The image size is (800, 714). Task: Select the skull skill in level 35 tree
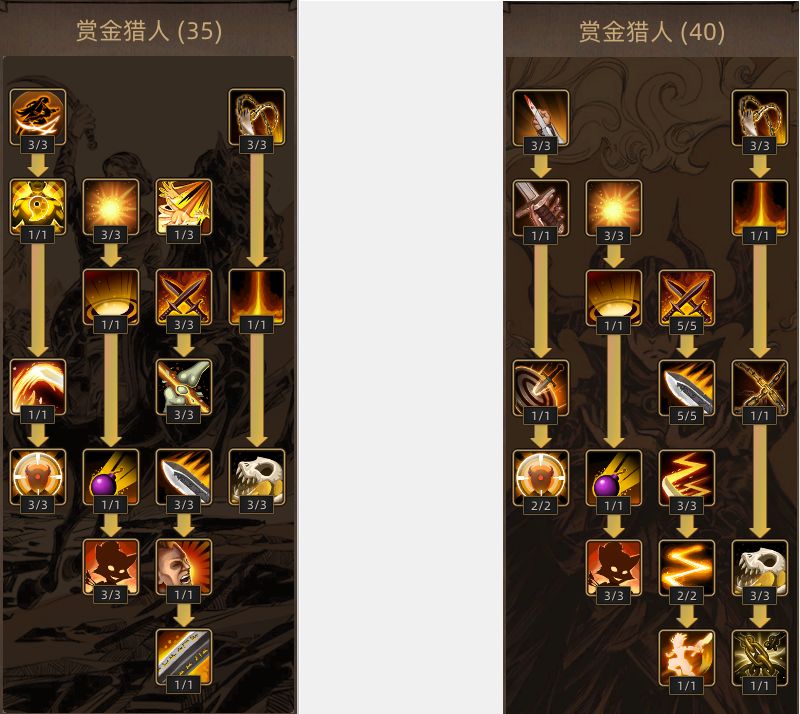click(257, 477)
